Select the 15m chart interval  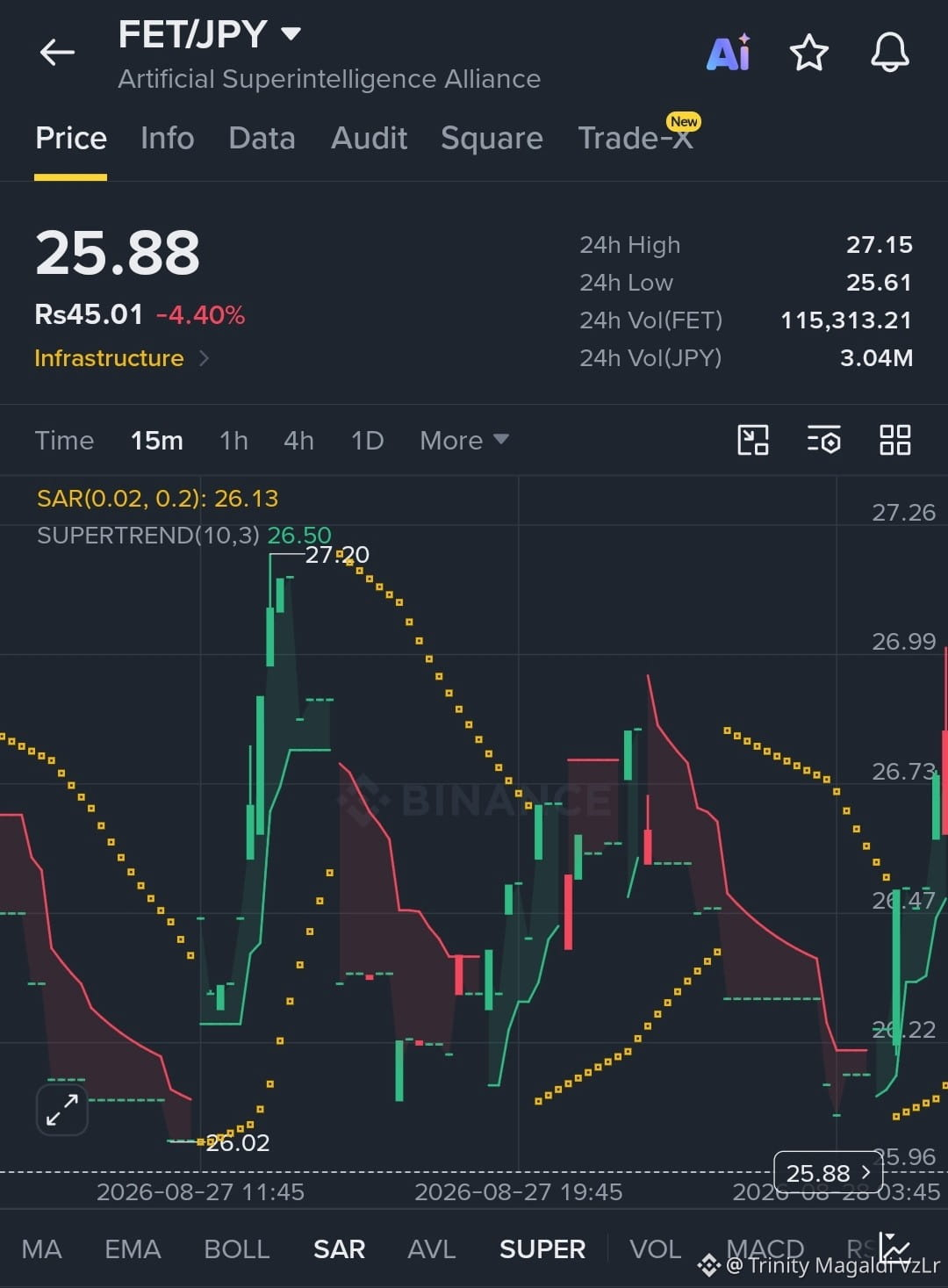[x=156, y=440]
